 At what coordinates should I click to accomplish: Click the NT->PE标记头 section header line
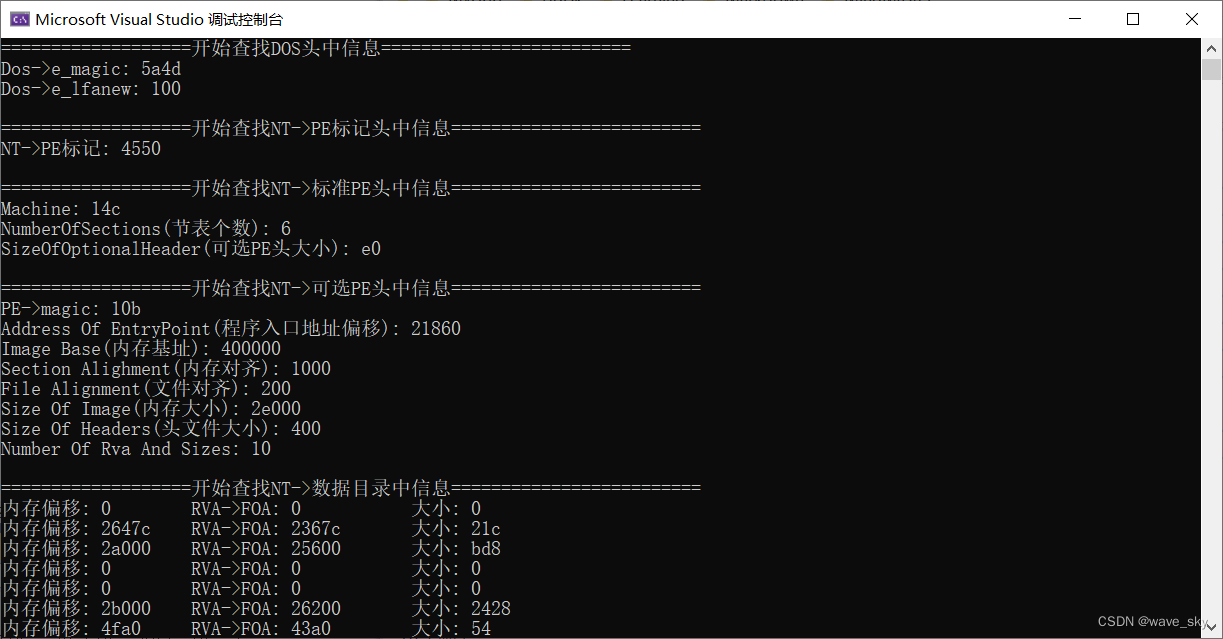351,129
